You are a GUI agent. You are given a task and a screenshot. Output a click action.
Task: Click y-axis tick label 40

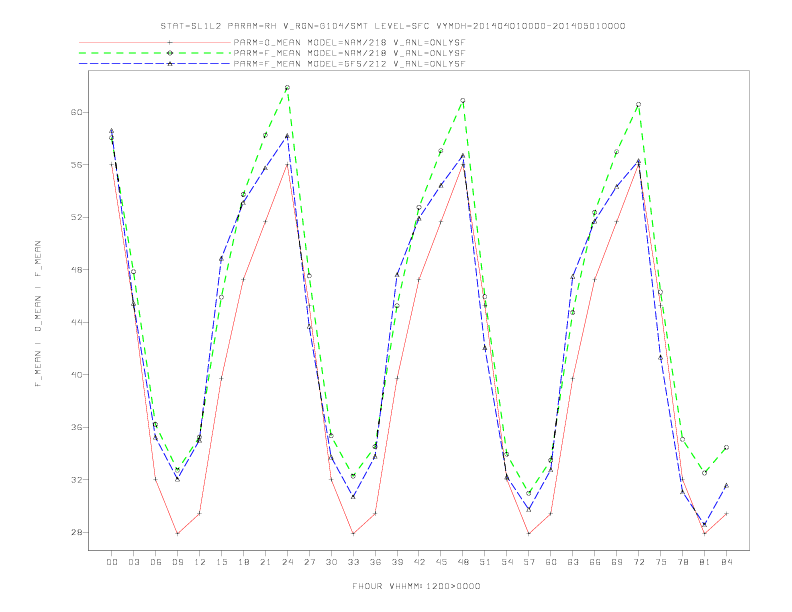click(x=76, y=375)
